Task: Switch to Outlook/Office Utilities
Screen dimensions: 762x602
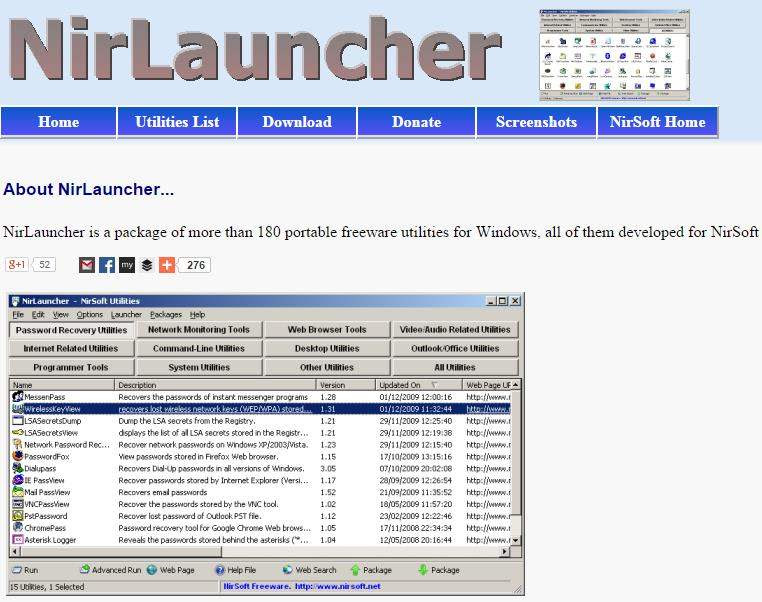Action: pyautogui.click(x=455, y=348)
